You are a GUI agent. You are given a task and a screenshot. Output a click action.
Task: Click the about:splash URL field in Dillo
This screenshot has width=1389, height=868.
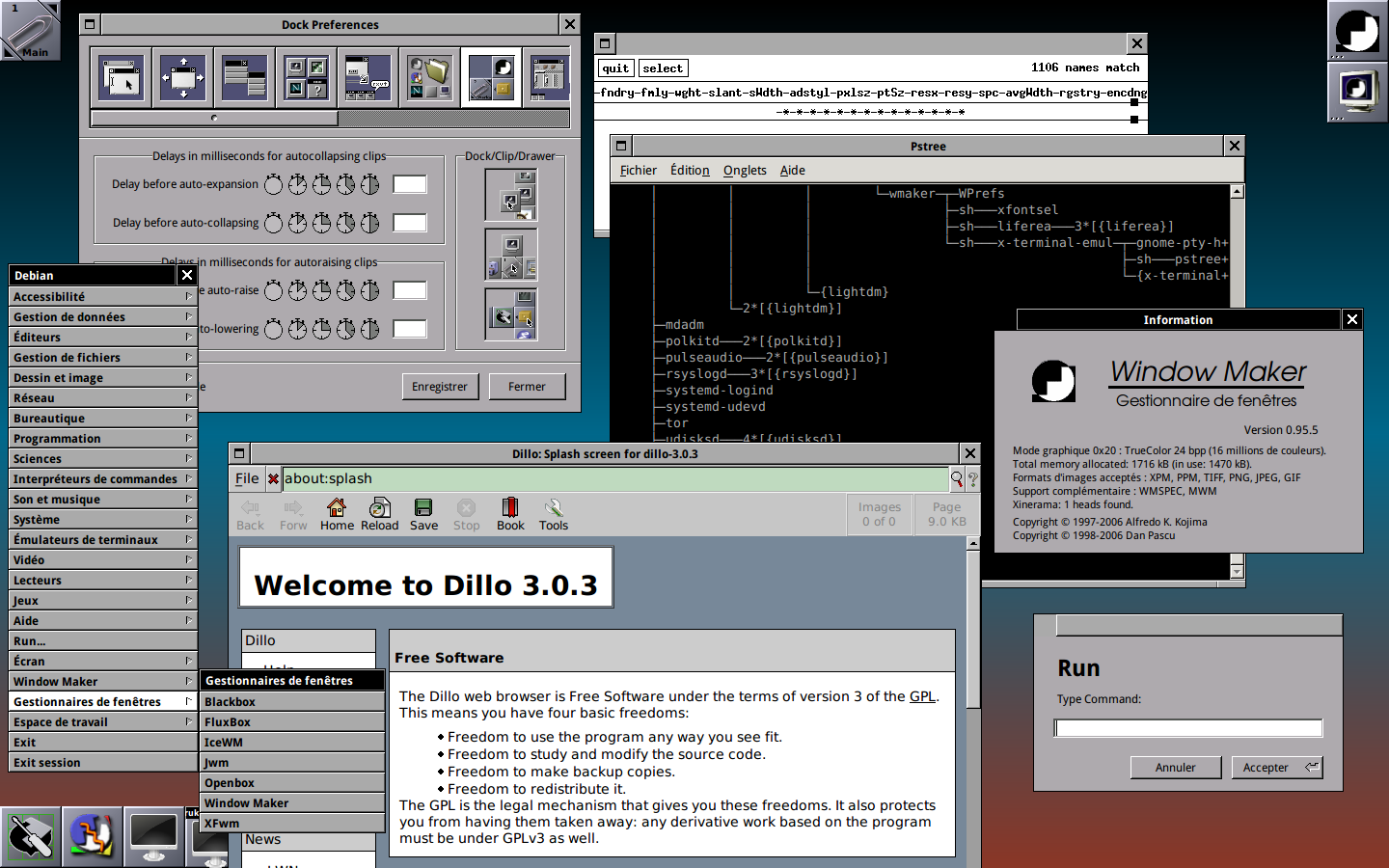(615, 478)
